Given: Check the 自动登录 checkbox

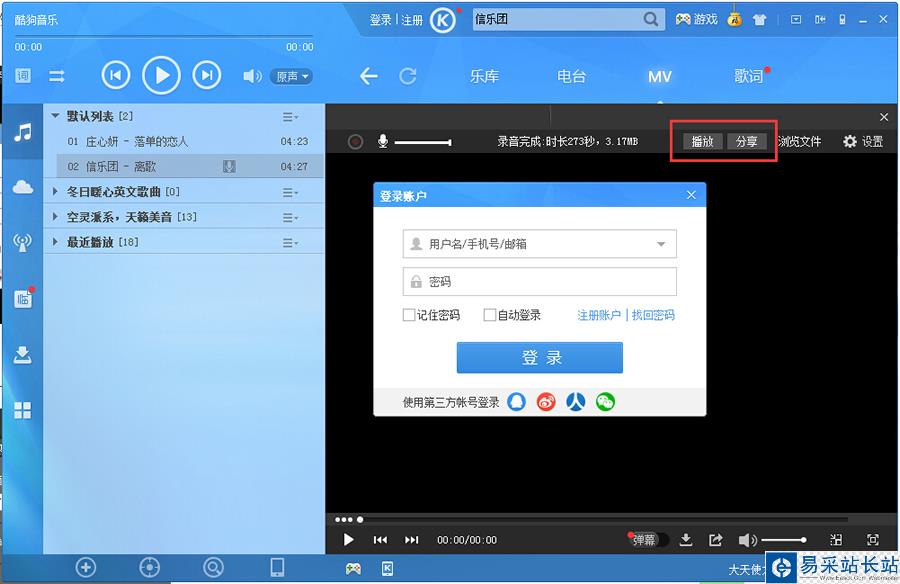Looking at the screenshot, I should 490,315.
